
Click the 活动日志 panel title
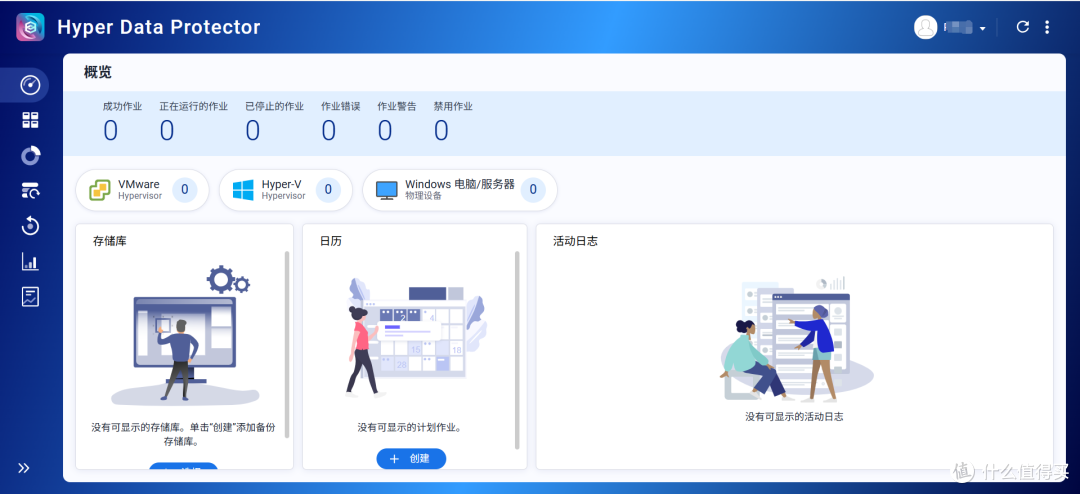(x=575, y=242)
